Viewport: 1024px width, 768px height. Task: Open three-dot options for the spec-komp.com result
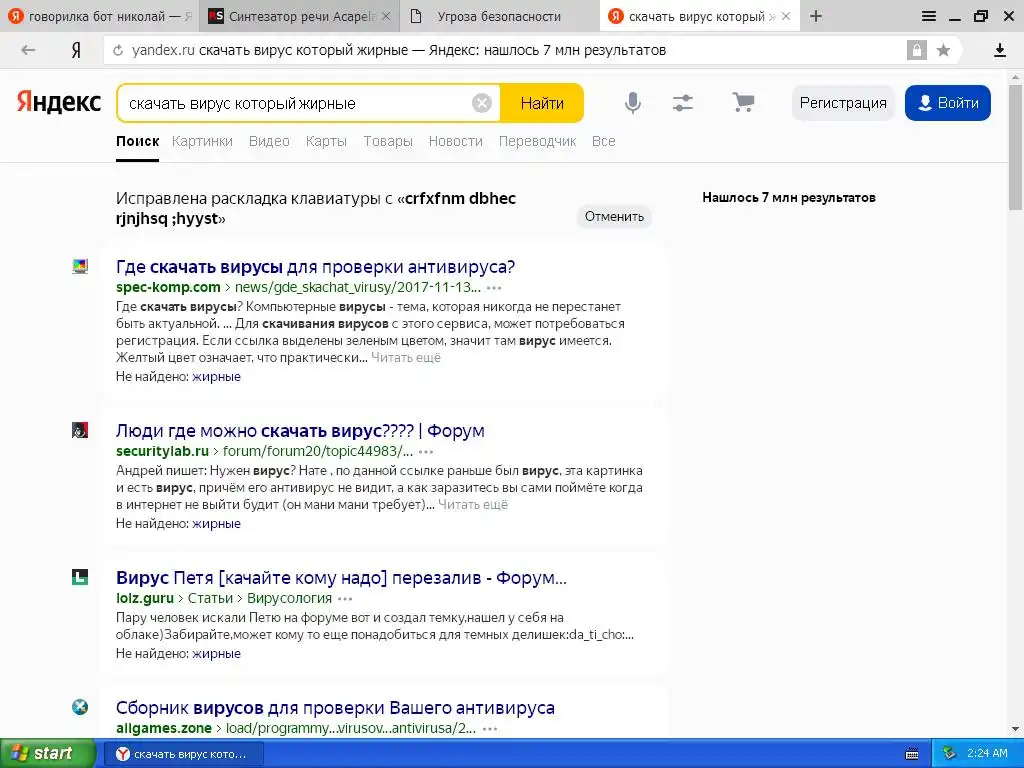click(x=494, y=288)
